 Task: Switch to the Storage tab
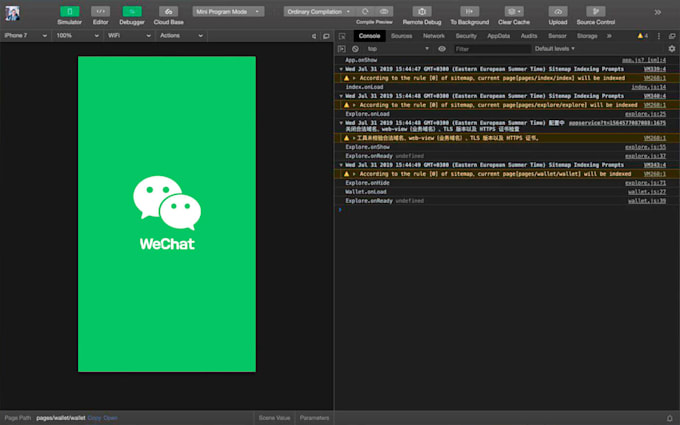(x=587, y=36)
